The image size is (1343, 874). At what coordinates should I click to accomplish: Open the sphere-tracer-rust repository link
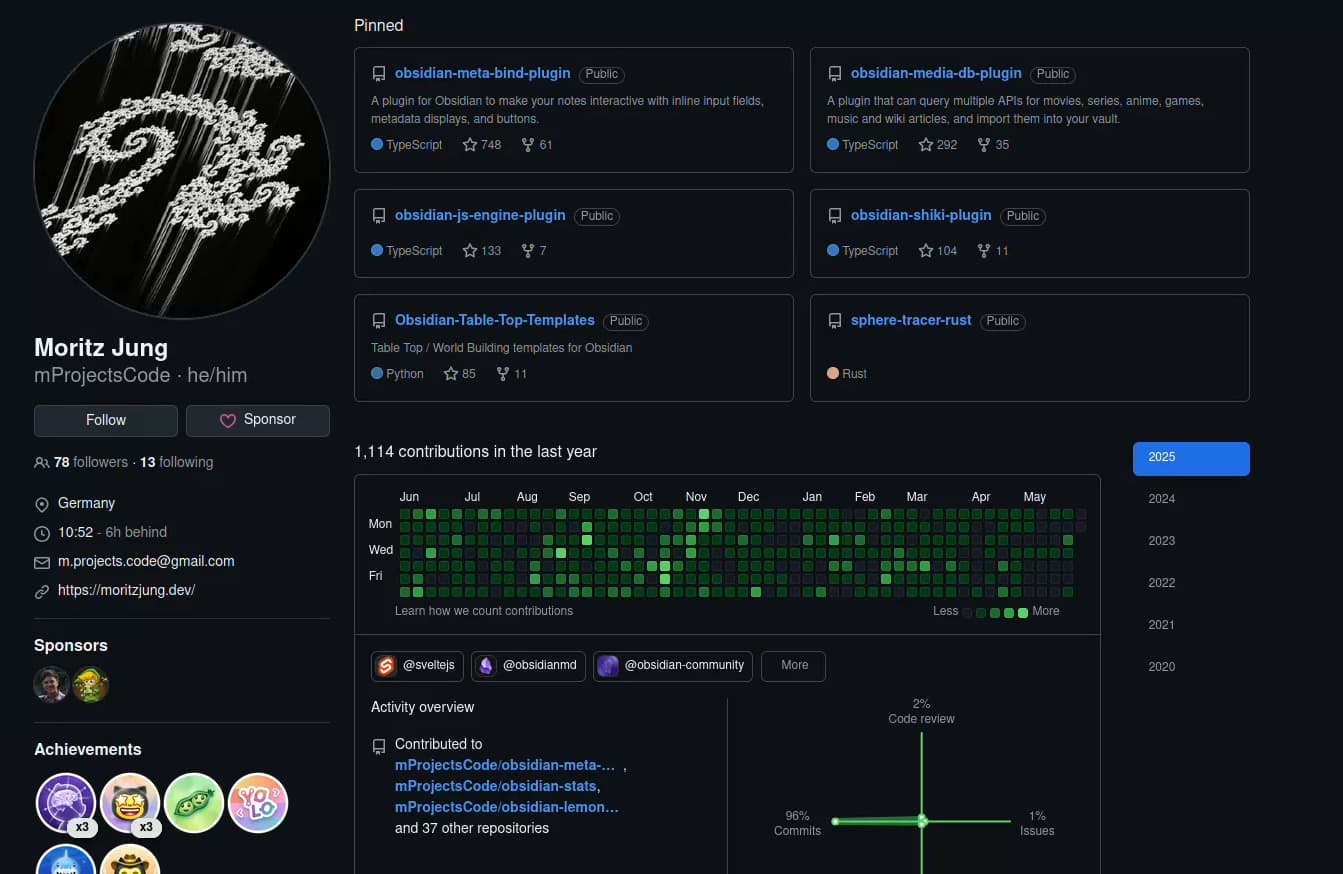(911, 320)
